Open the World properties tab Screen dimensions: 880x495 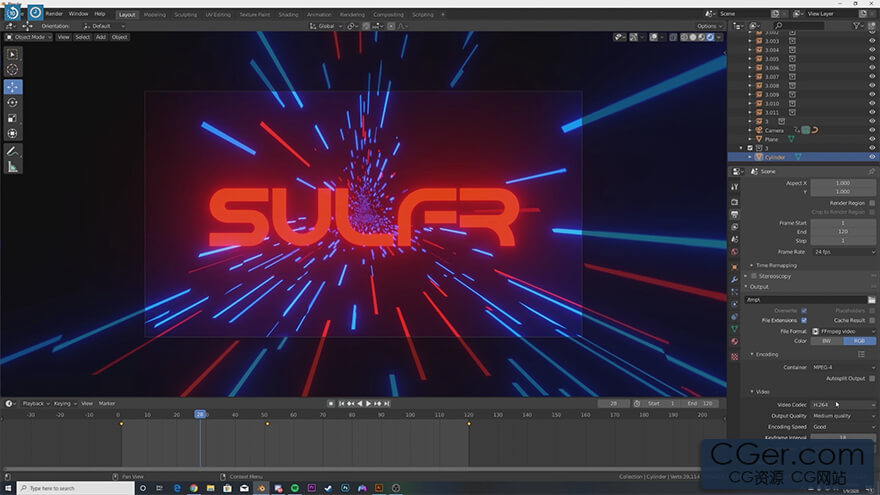(735, 252)
